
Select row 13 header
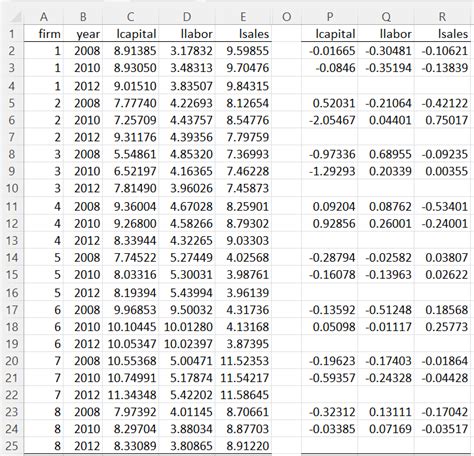[12, 240]
